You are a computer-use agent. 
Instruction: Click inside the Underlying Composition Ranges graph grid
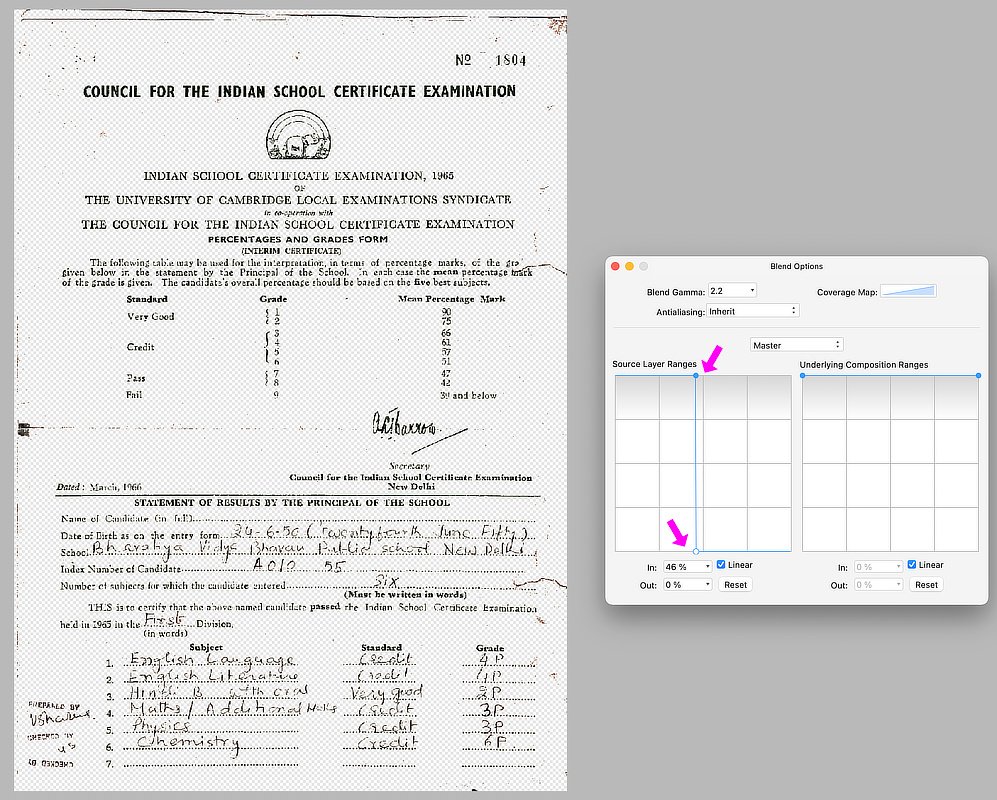click(890, 463)
